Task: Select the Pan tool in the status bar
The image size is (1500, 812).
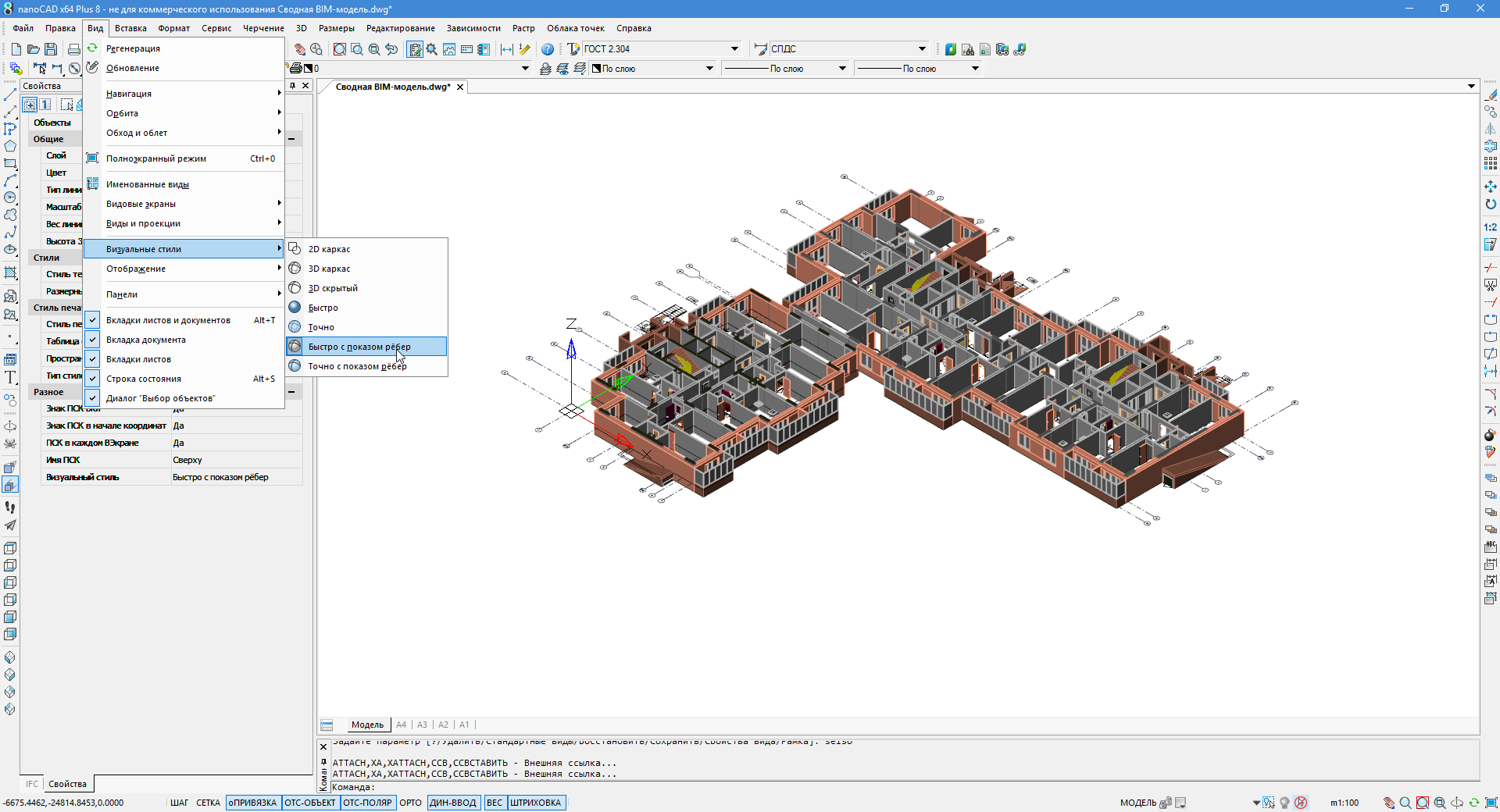Action: tap(1390, 803)
